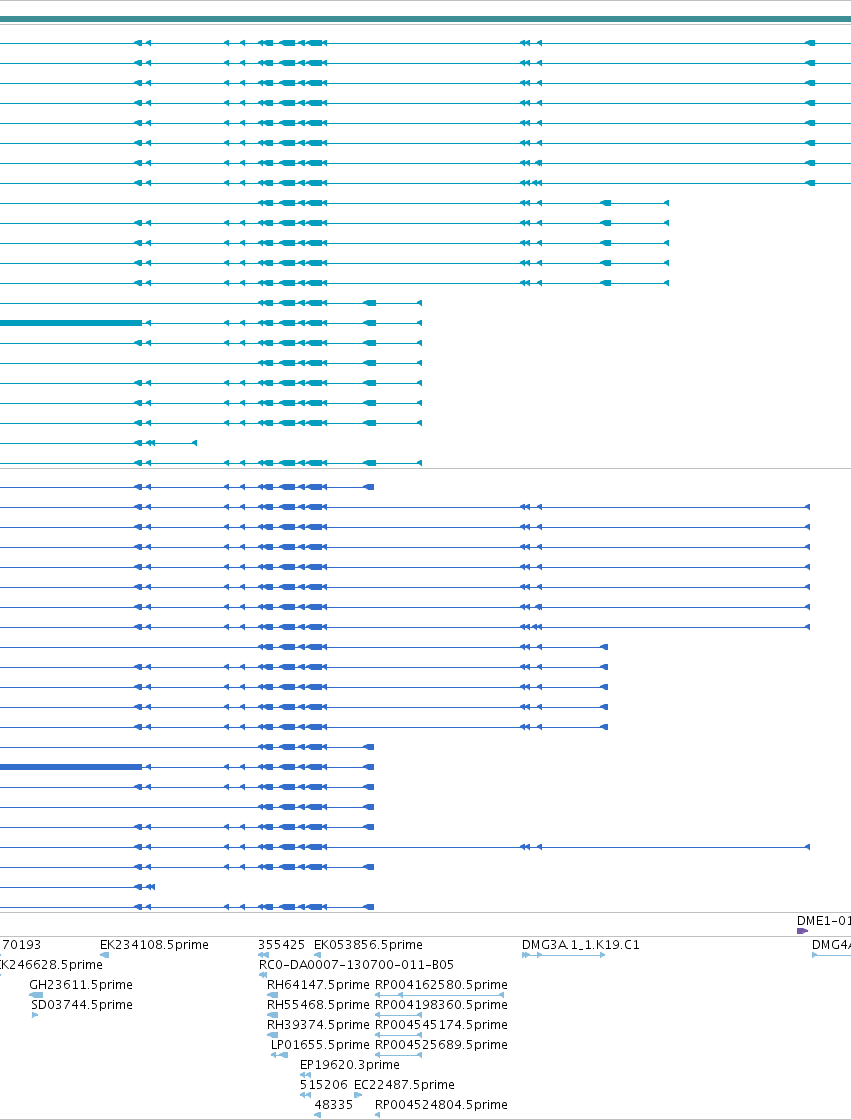Click the EP19620.3prime label
This screenshot has width=851, height=1120.
[x=349, y=1064]
